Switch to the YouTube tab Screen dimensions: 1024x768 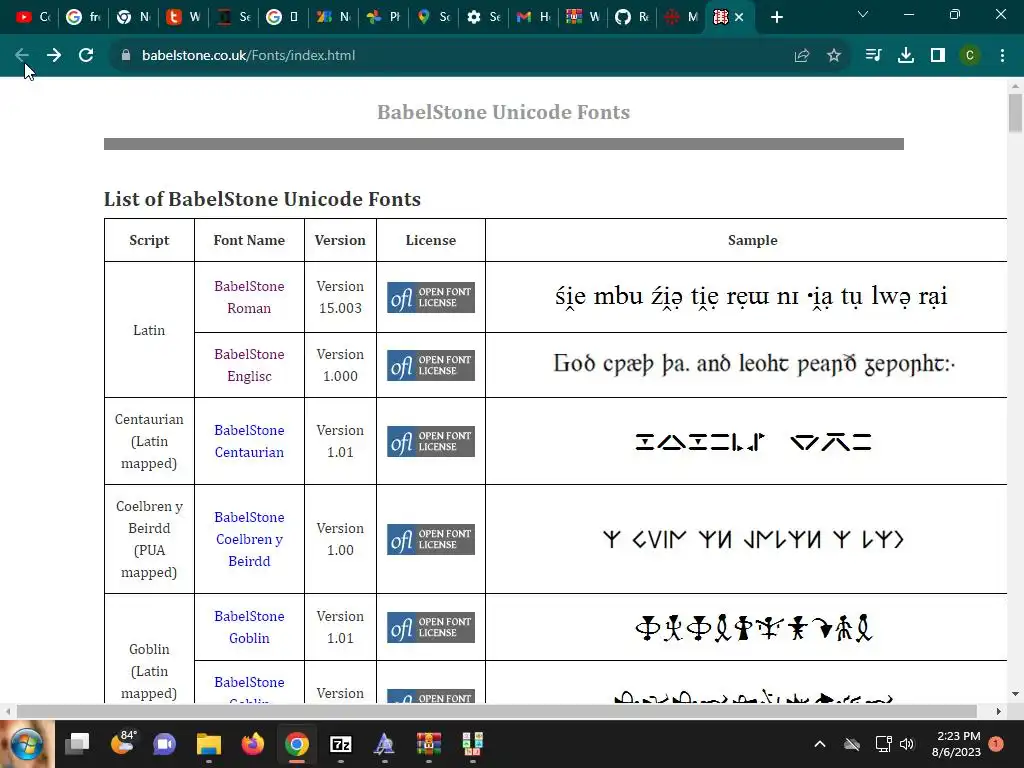click(33, 17)
